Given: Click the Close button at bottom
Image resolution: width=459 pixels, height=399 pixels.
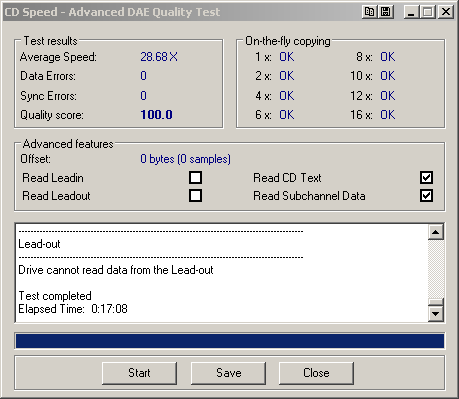Looking at the screenshot, I should tap(316, 373).
